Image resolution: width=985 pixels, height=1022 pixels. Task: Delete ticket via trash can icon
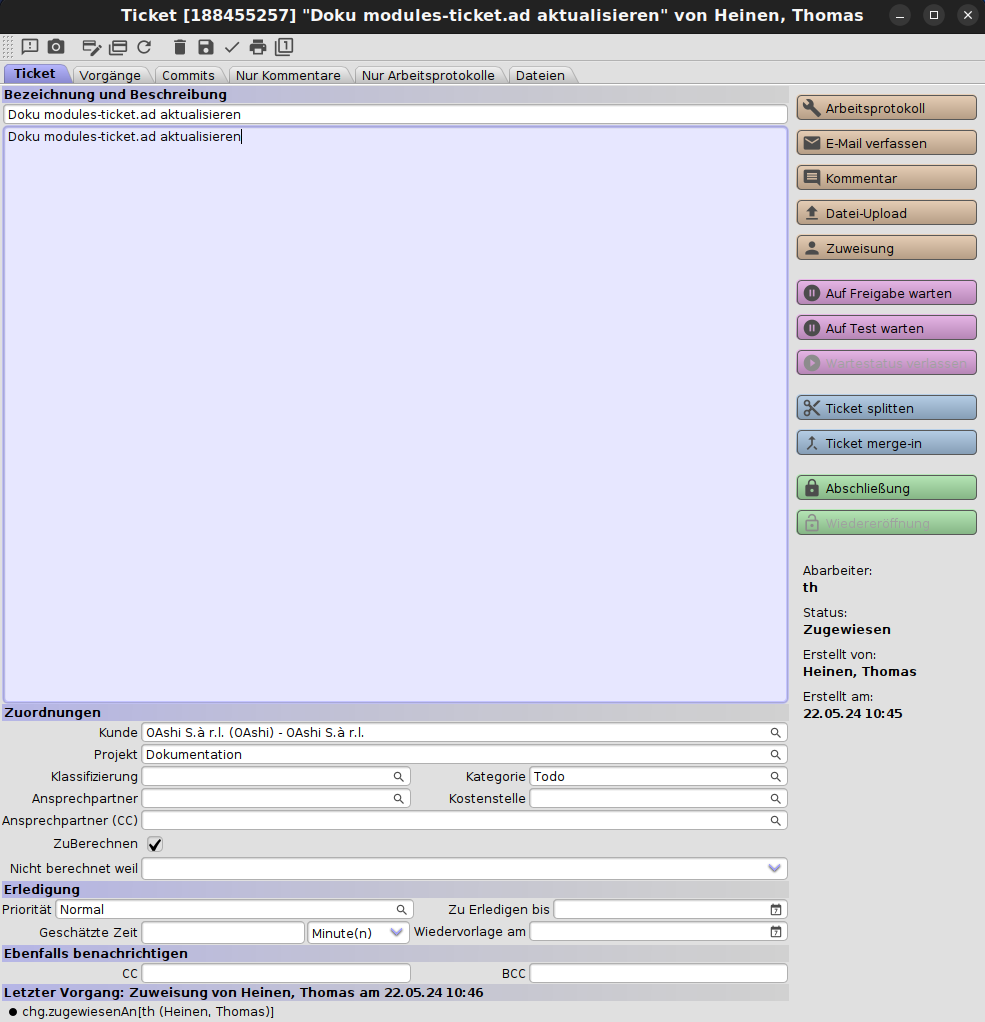[180, 47]
